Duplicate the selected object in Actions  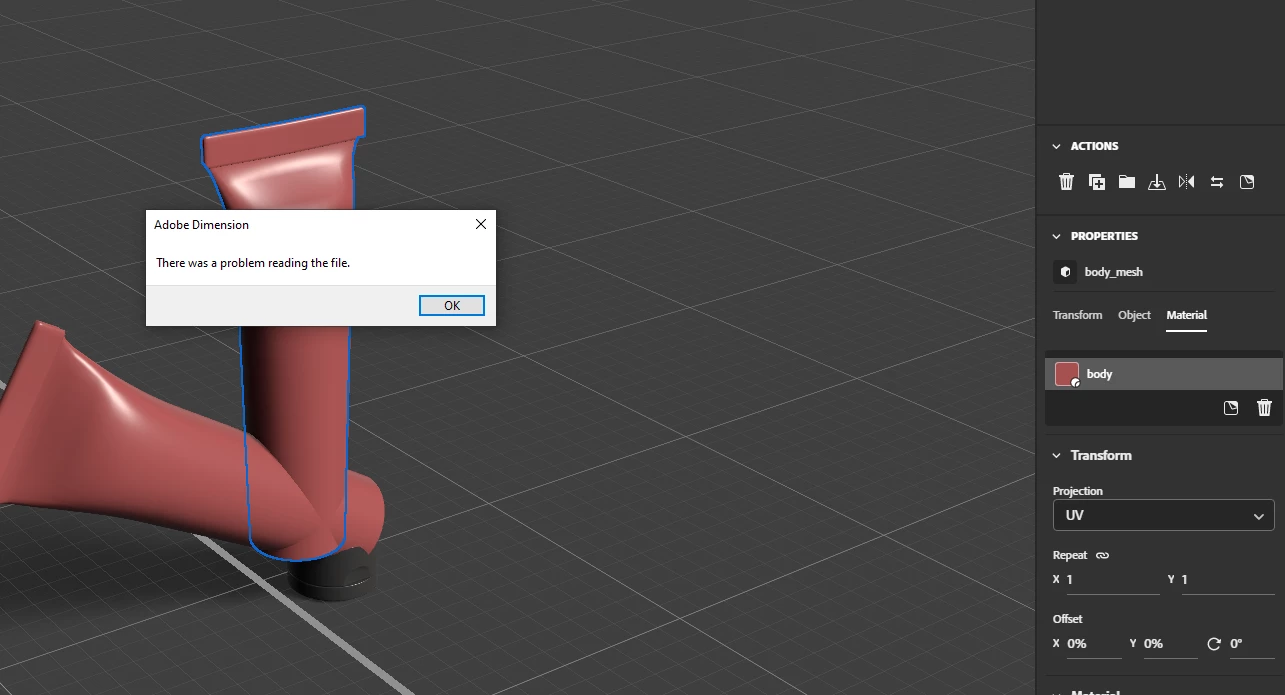[1097, 182]
